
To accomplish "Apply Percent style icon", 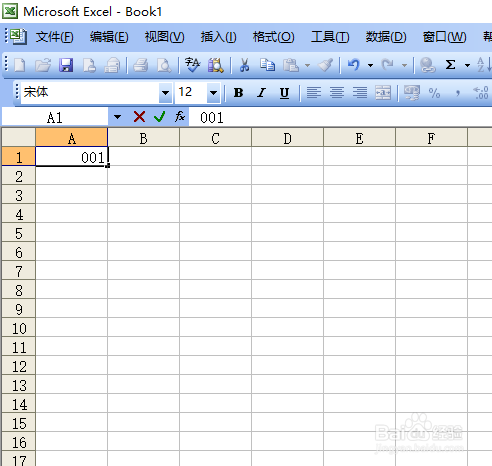I will click(434, 93).
